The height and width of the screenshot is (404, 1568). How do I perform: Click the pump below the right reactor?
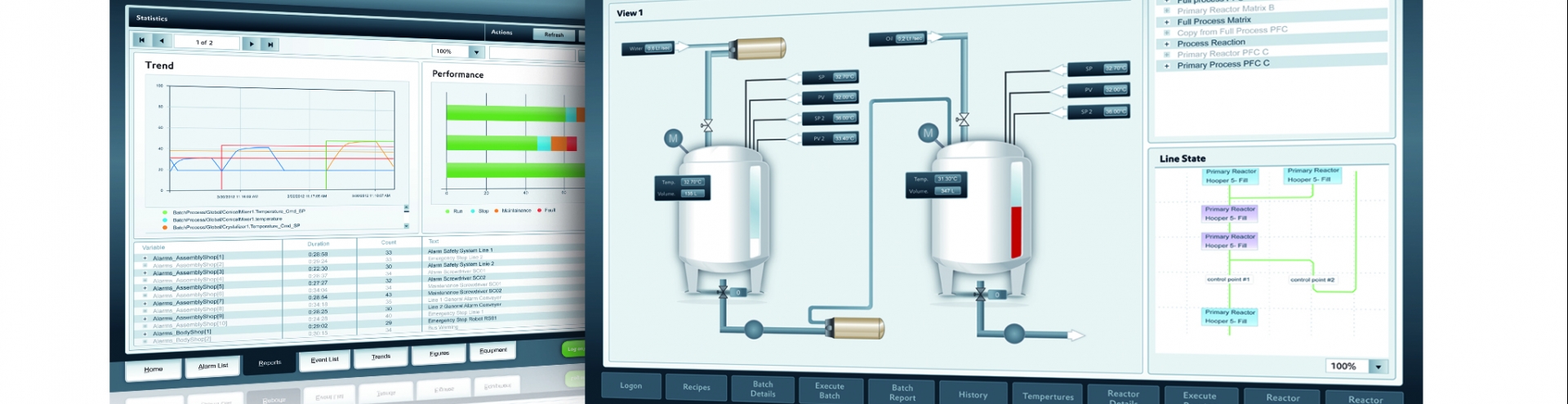(1013, 333)
